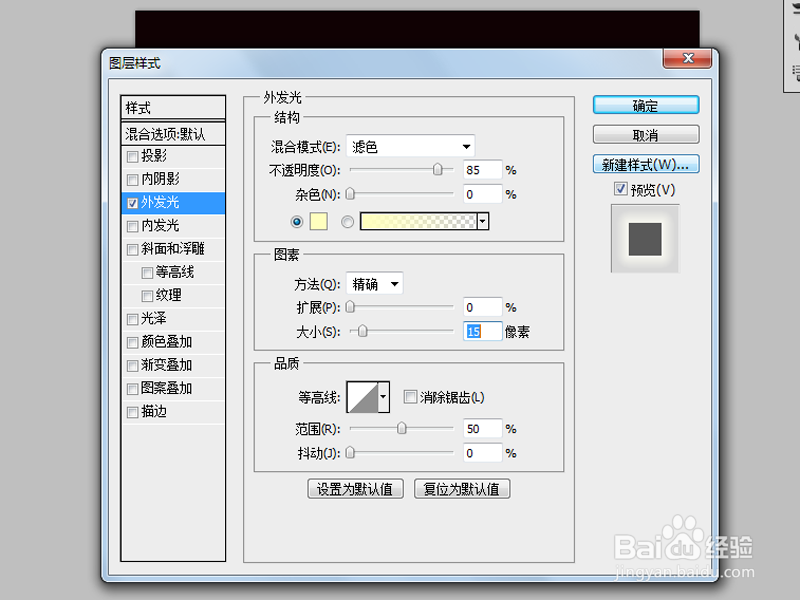Click the 范围 range slider handle
This screenshot has height=600, width=800.
tap(402, 428)
